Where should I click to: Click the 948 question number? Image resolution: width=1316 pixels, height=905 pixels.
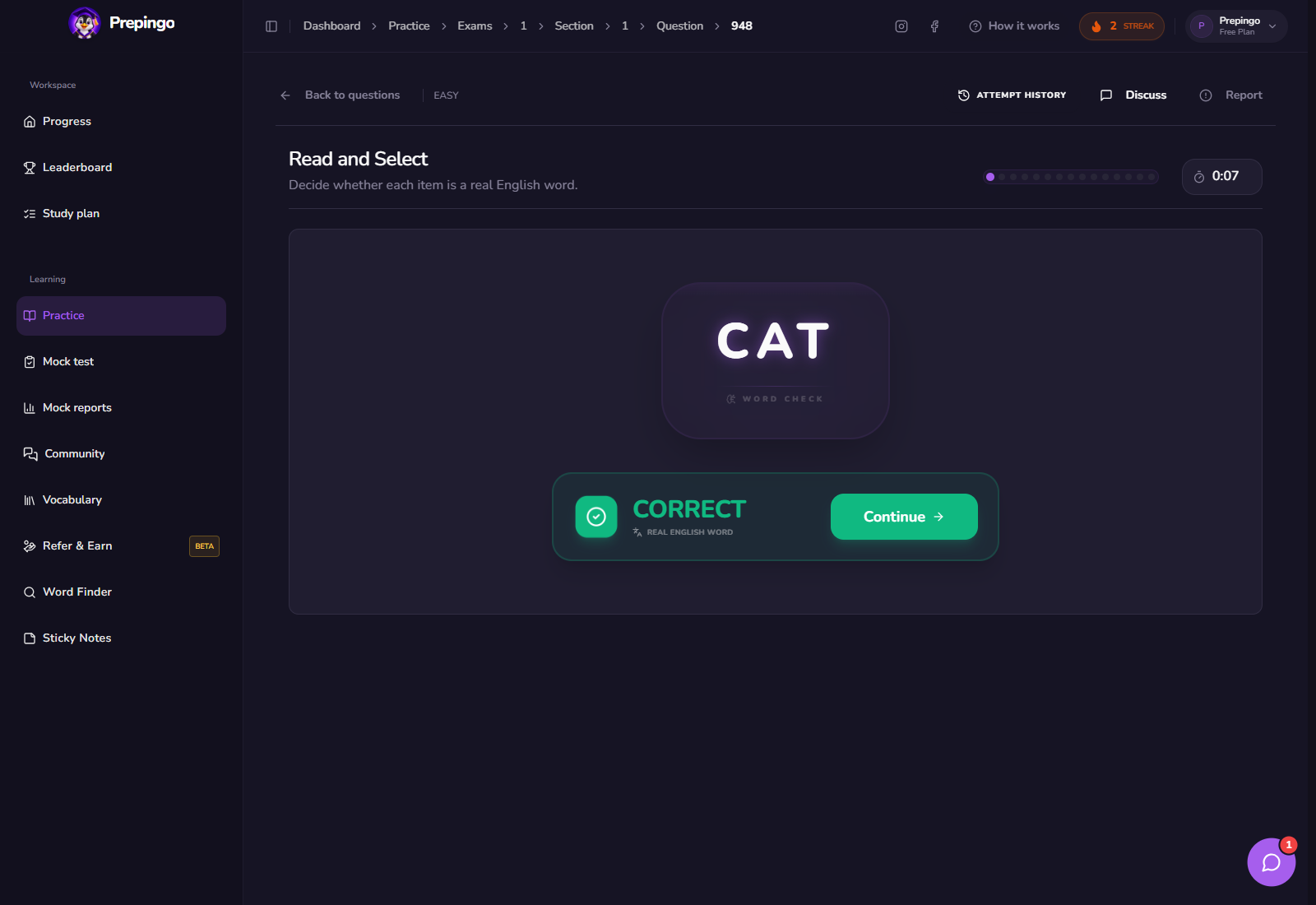[741, 26]
